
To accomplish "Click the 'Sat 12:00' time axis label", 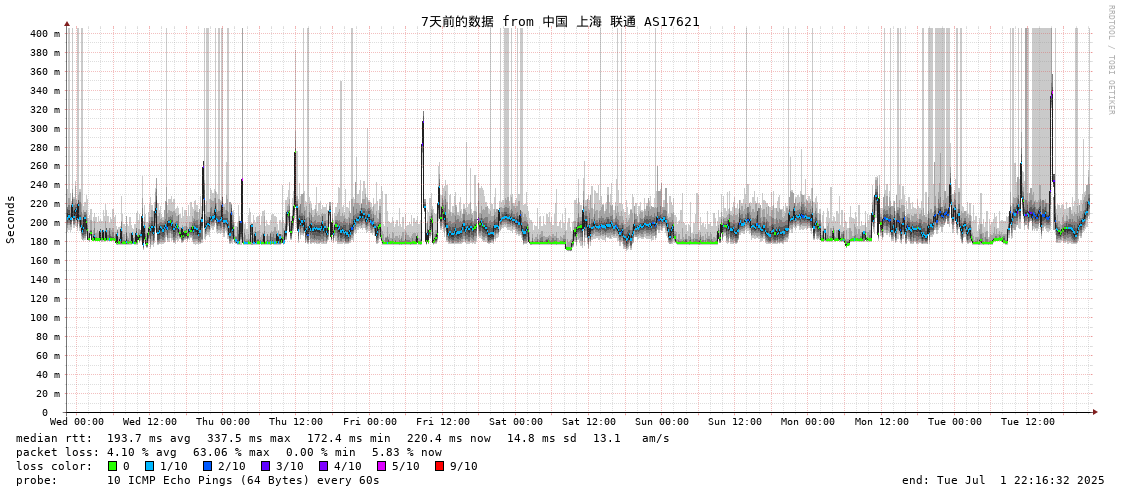I will pos(589,422).
